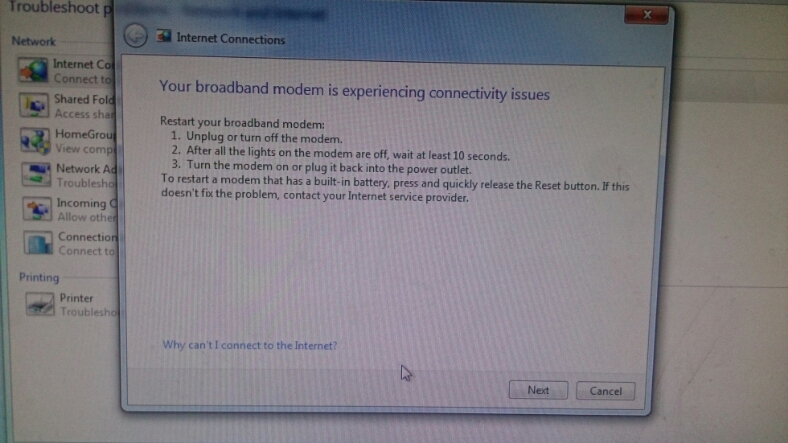Cancel the Internet Connections troubleshooter
This screenshot has height=443, width=788.
605,391
